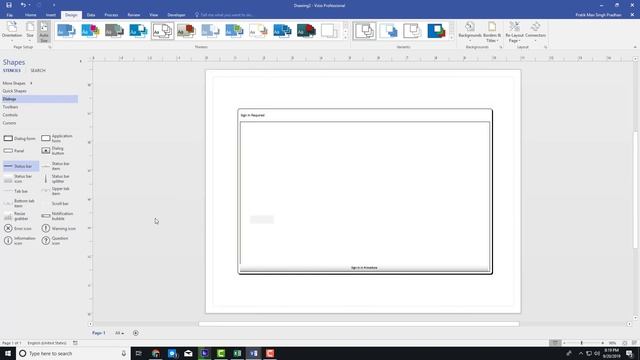Select the outlined white theme thumbnail
Screen dimensions: 640x360
coord(162,31)
